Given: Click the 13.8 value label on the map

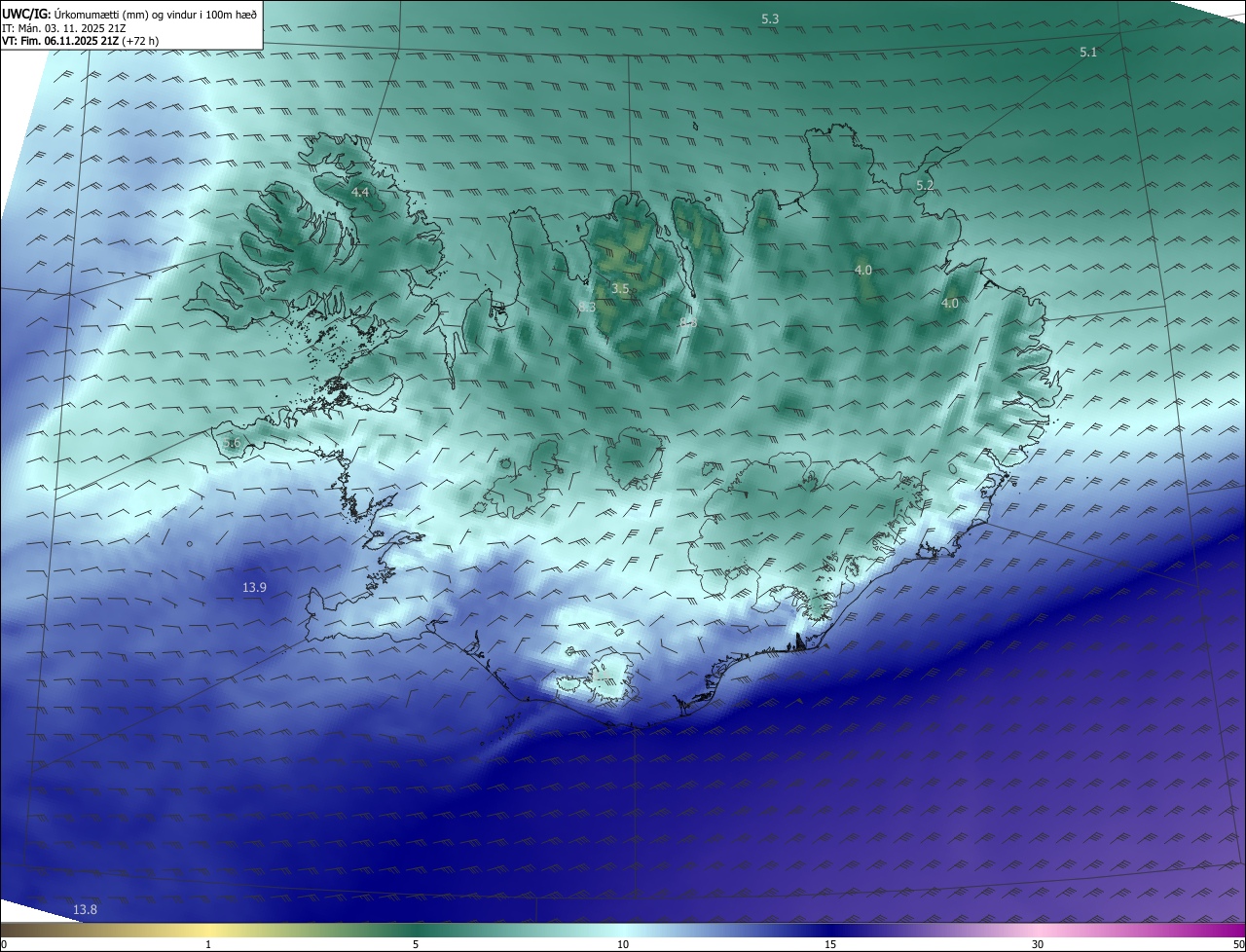Looking at the screenshot, I should point(85,909).
